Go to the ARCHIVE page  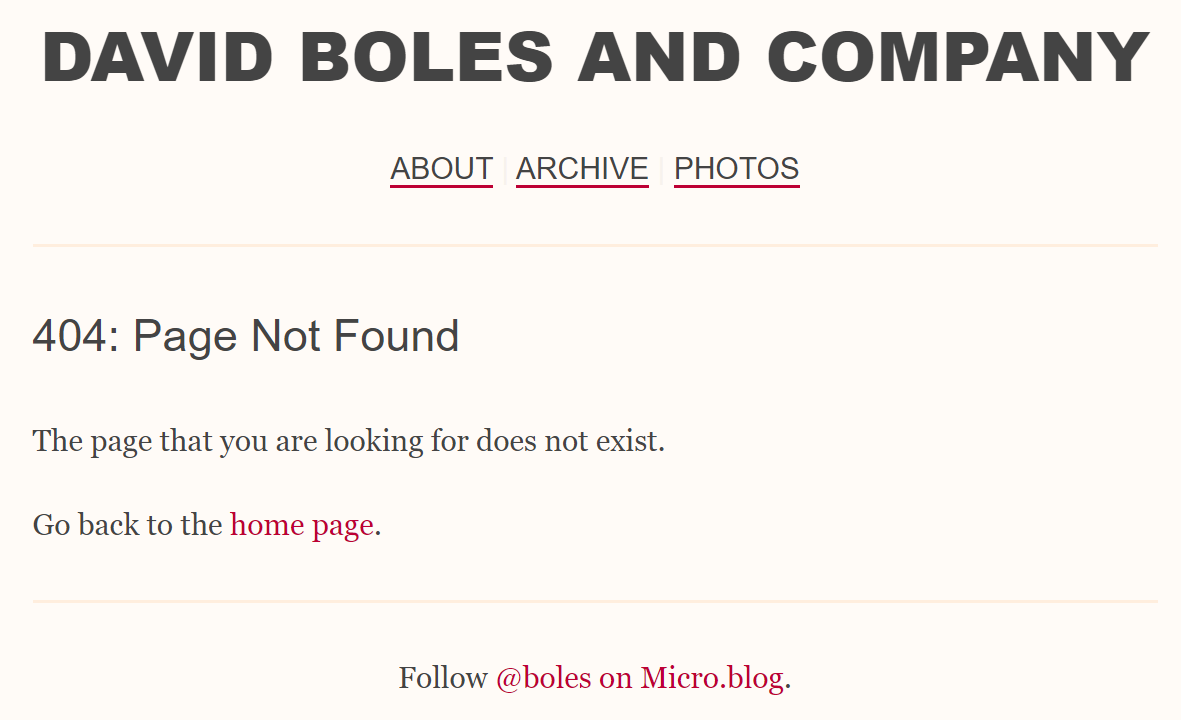582,169
